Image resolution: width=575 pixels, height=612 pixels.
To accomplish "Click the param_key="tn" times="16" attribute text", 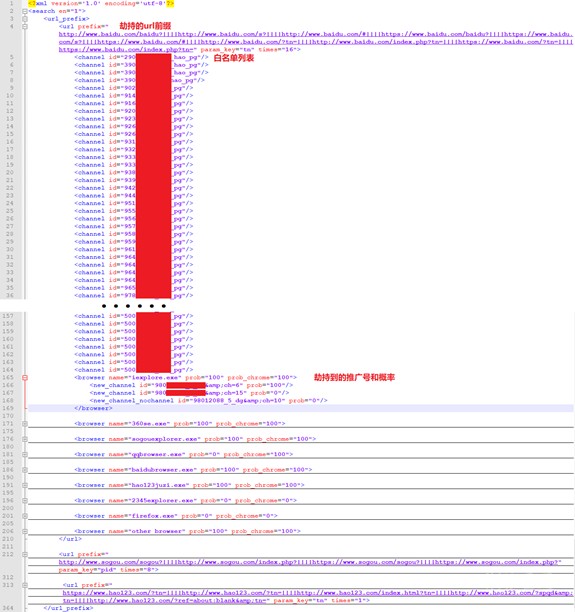I will (x=250, y=50).
